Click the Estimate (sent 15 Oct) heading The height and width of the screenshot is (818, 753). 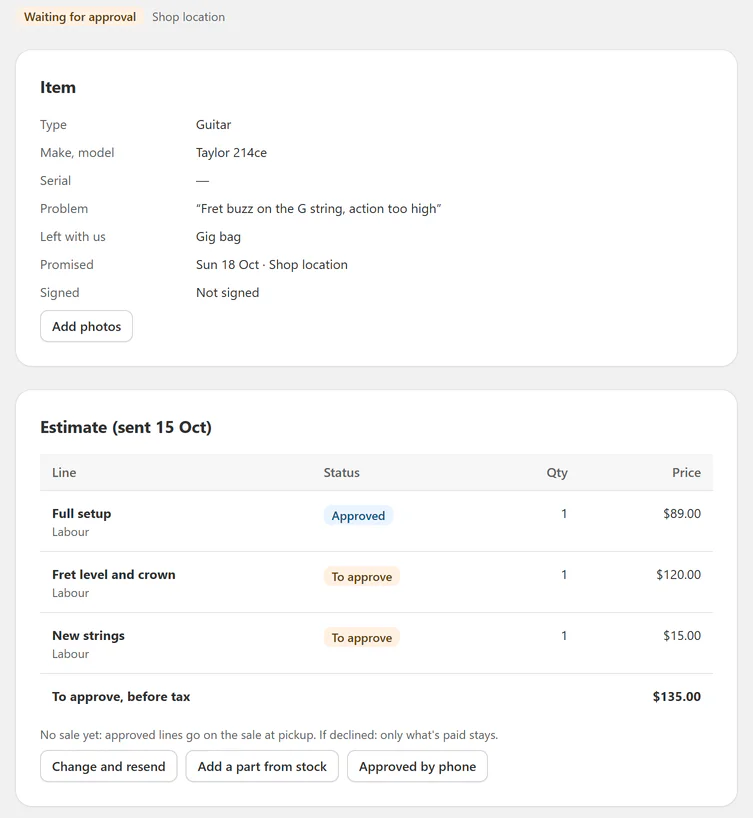tap(126, 427)
